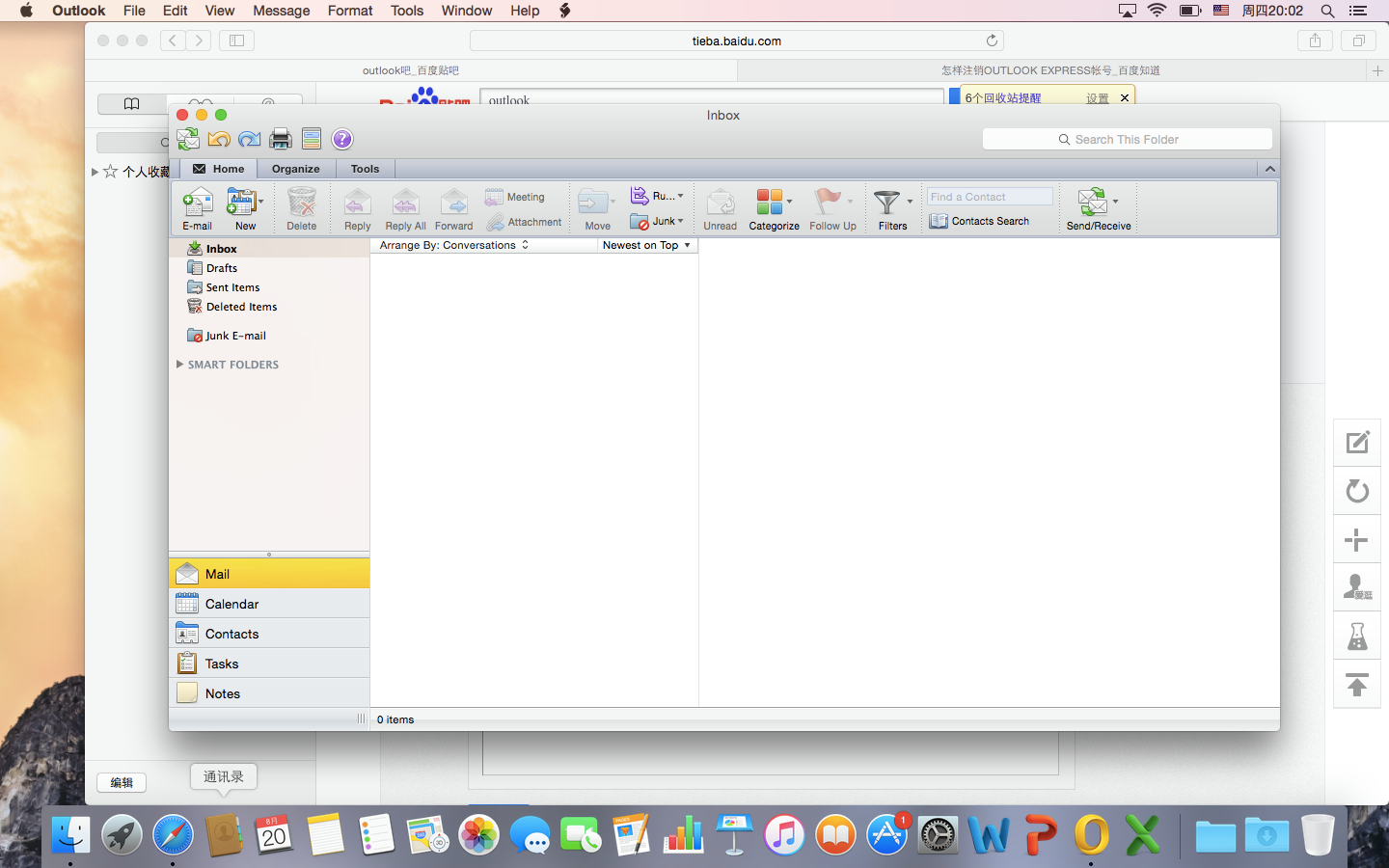This screenshot has height=868, width=1389.
Task: Open Finder from the Dock
Action: click(x=70, y=835)
